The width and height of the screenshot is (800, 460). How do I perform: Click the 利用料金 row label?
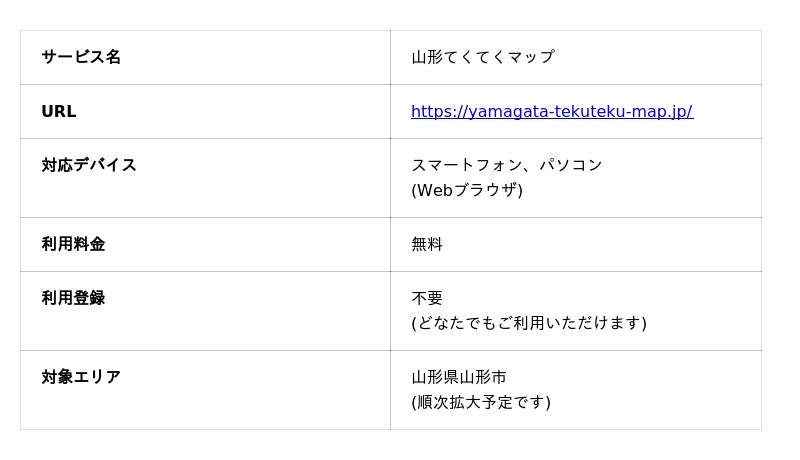pyautogui.click(x=73, y=244)
